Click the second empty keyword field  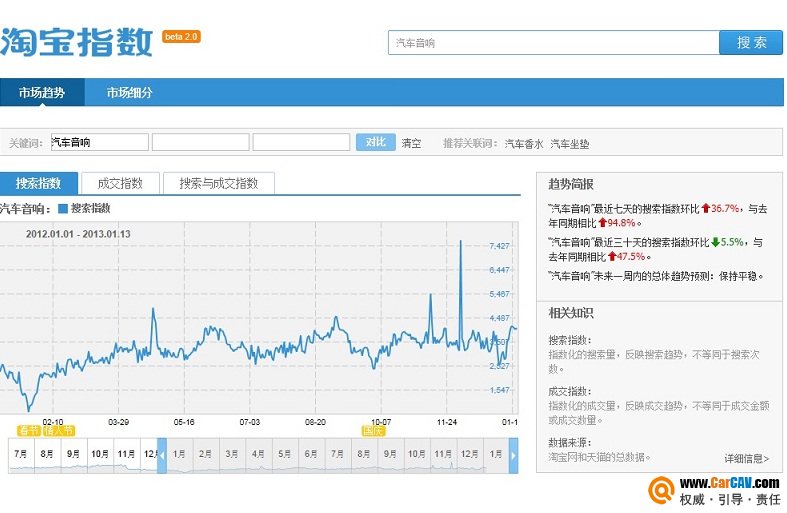tap(201, 142)
